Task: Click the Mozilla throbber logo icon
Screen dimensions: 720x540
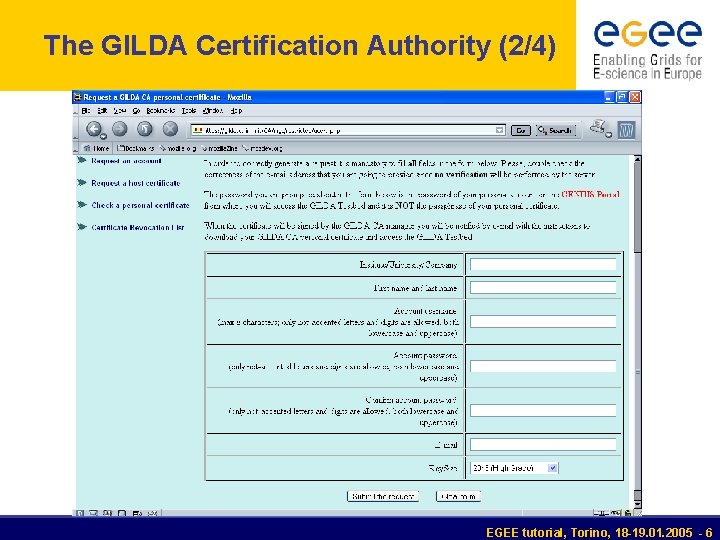Action: (x=626, y=129)
